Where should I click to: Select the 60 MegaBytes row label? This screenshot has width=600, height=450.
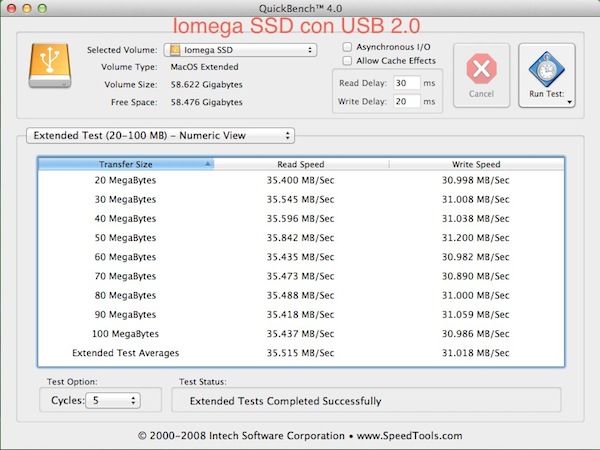coord(126,257)
